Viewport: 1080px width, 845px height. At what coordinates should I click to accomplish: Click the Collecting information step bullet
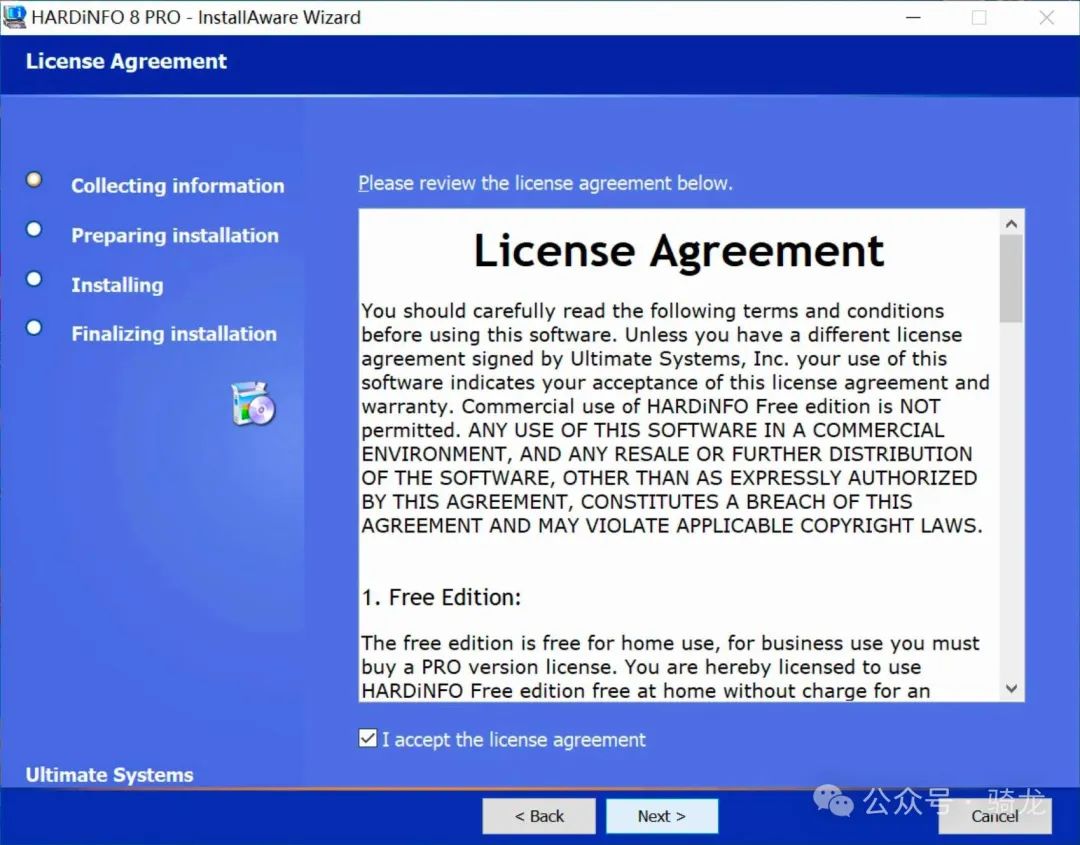coord(34,180)
